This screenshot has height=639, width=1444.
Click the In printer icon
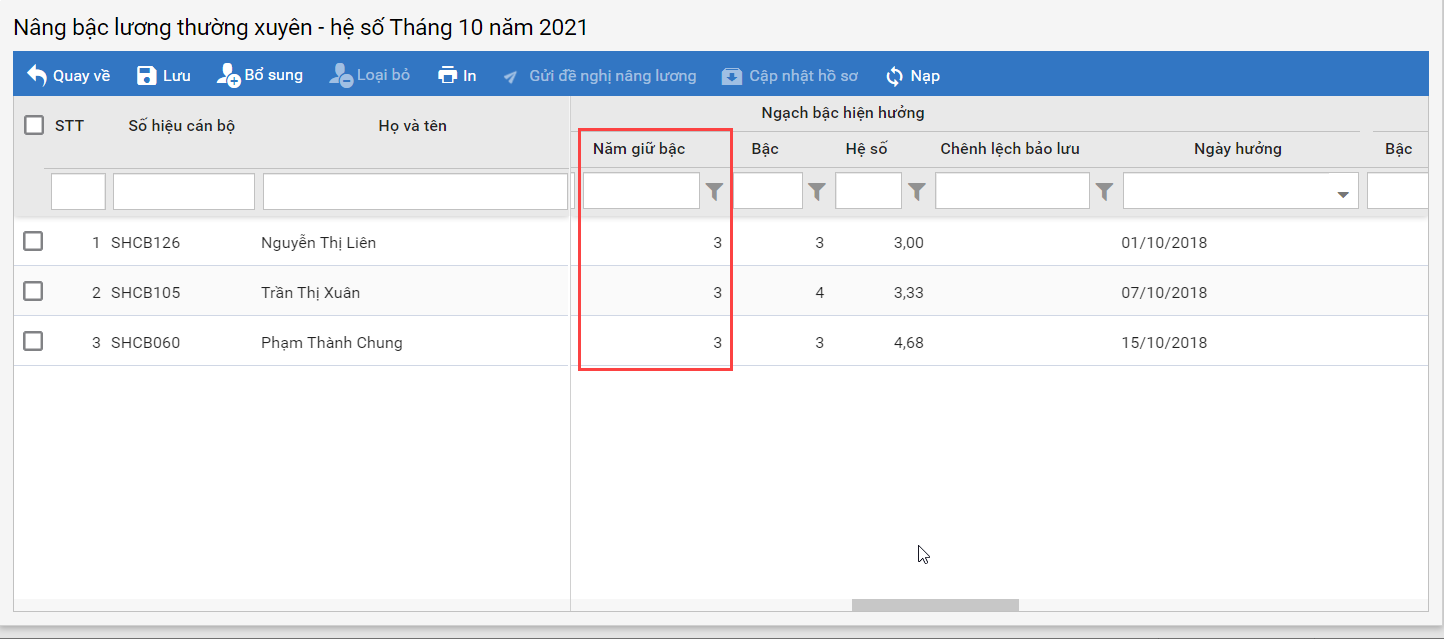[447, 75]
